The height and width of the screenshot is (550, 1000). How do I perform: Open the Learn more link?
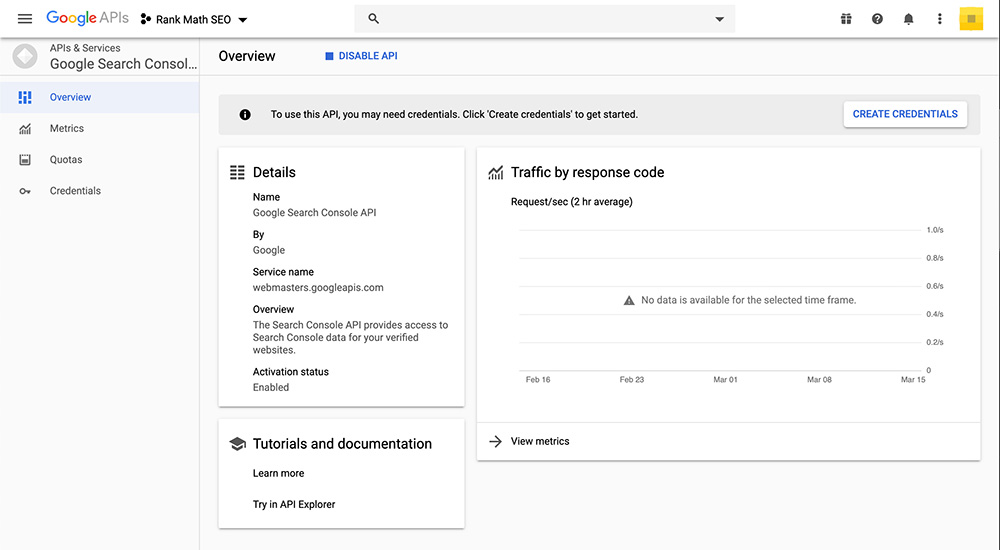point(278,473)
